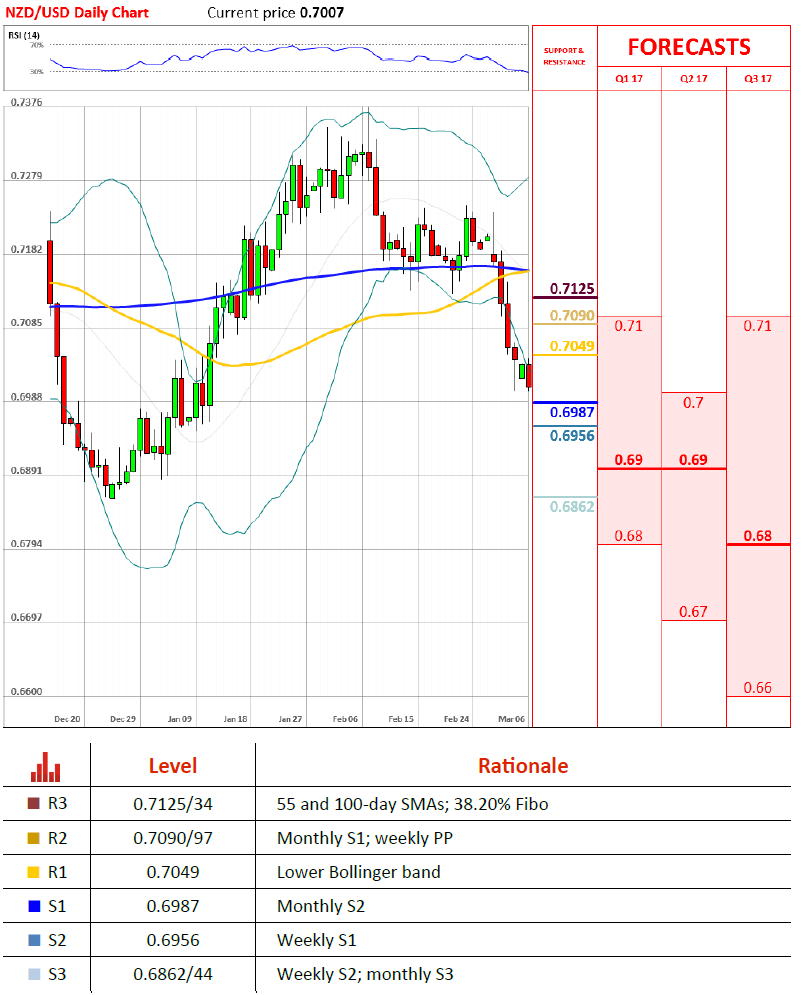
Task: Click the 0.7049 resistance level label
Action: tap(572, 346)
